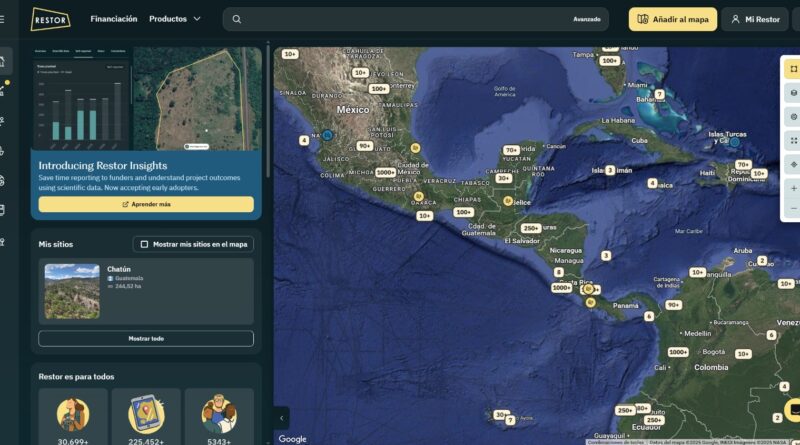The height and width of the screenshot is (445, 800).
Task: Enable Mostrar mis sitios en el mapa checkbox
Action: click(144, 244)
